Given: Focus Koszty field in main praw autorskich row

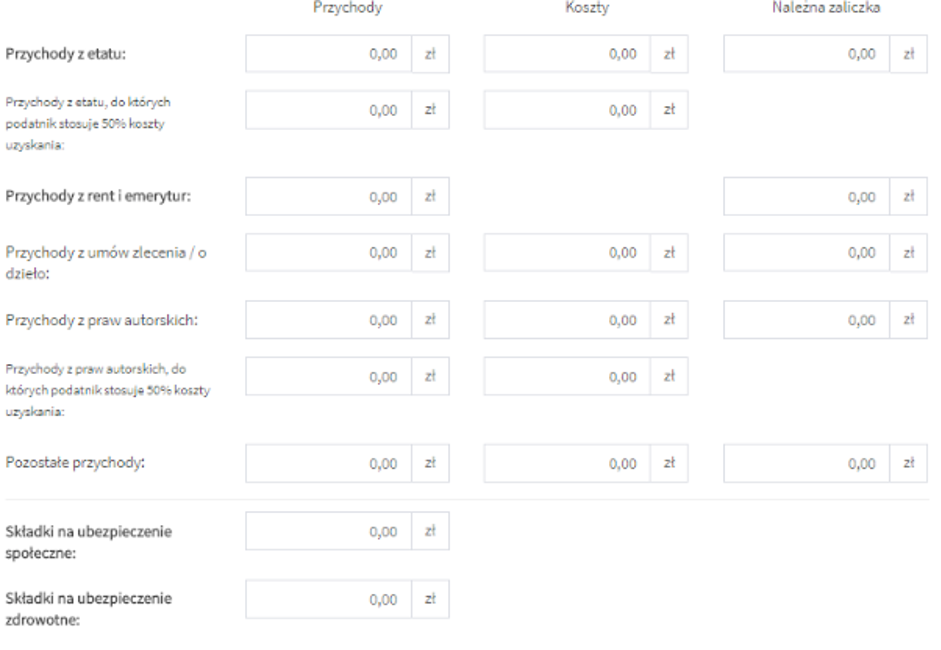Looking at the screenshot, I should click(567, 320).
